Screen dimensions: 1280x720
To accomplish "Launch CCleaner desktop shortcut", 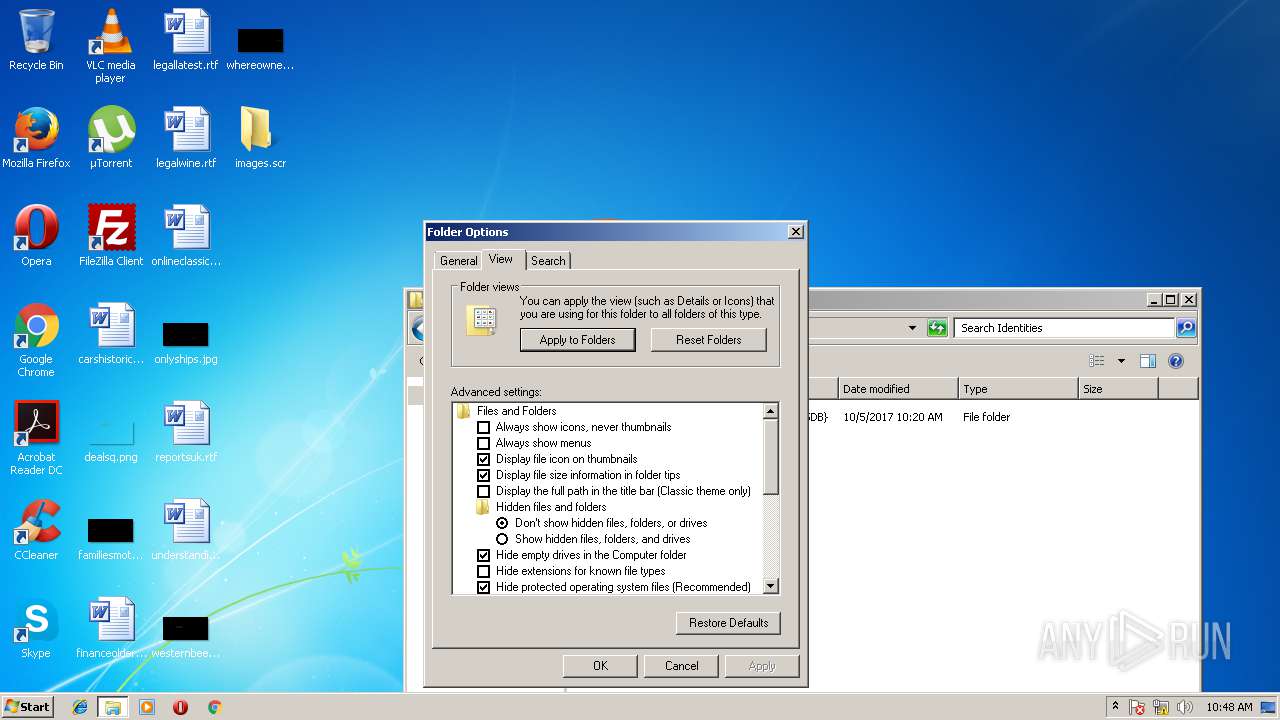I will pos(36,530).
